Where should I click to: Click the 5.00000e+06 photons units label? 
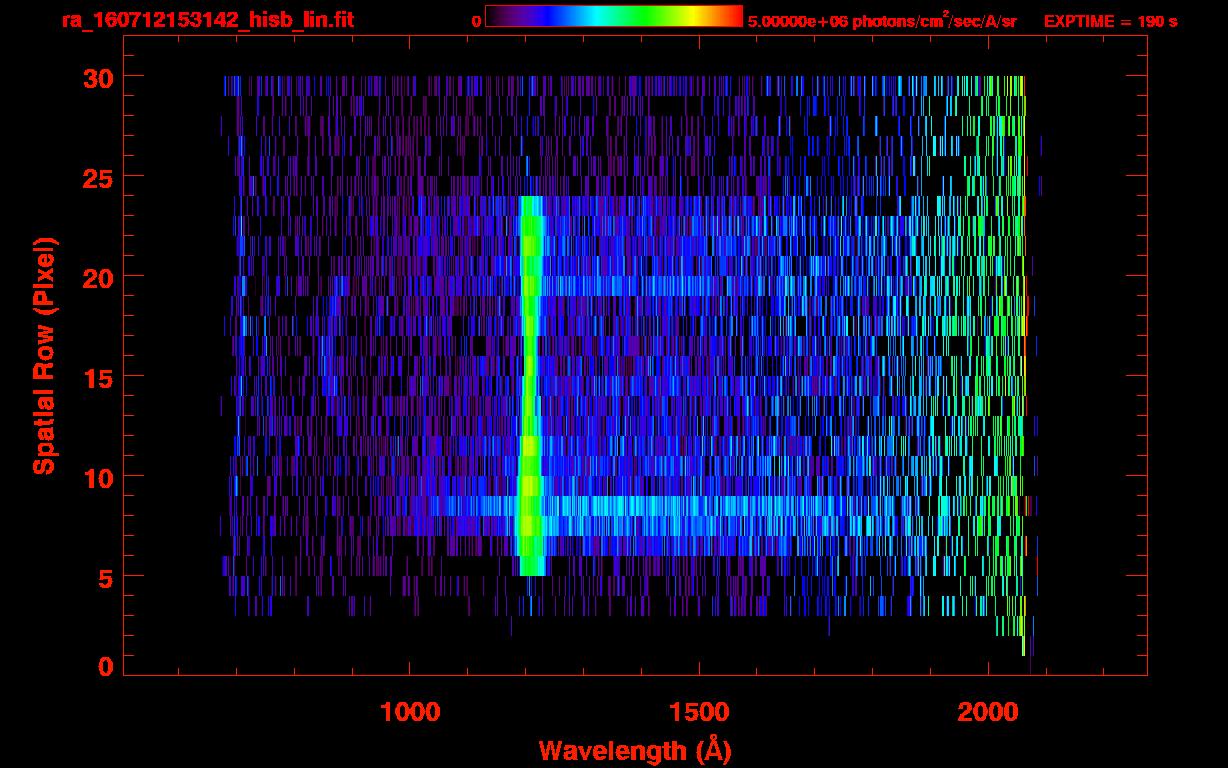[x=882, y=21]
